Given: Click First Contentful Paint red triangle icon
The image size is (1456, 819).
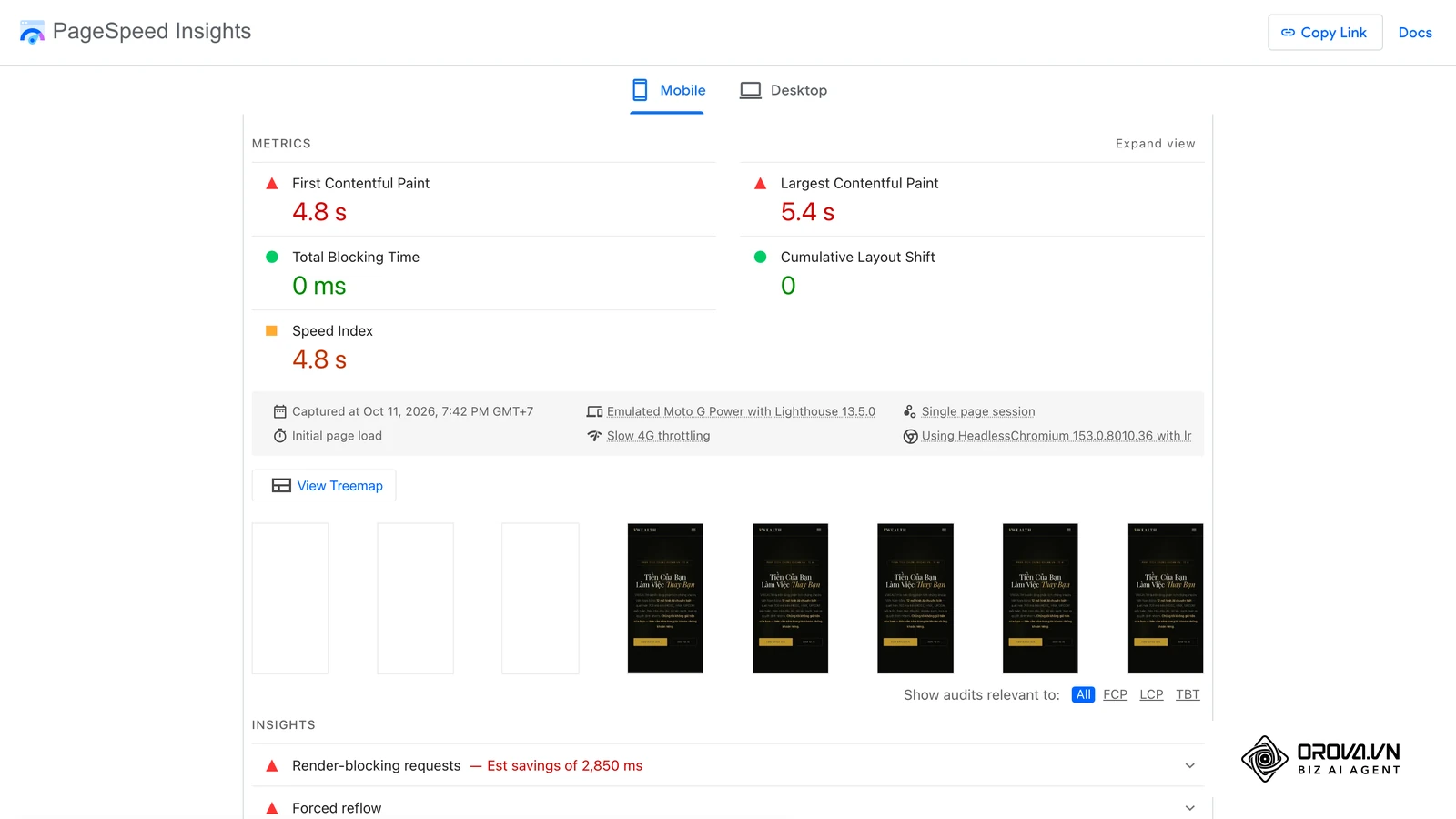Looking at the screenshot, I should [x=271, y=183].
